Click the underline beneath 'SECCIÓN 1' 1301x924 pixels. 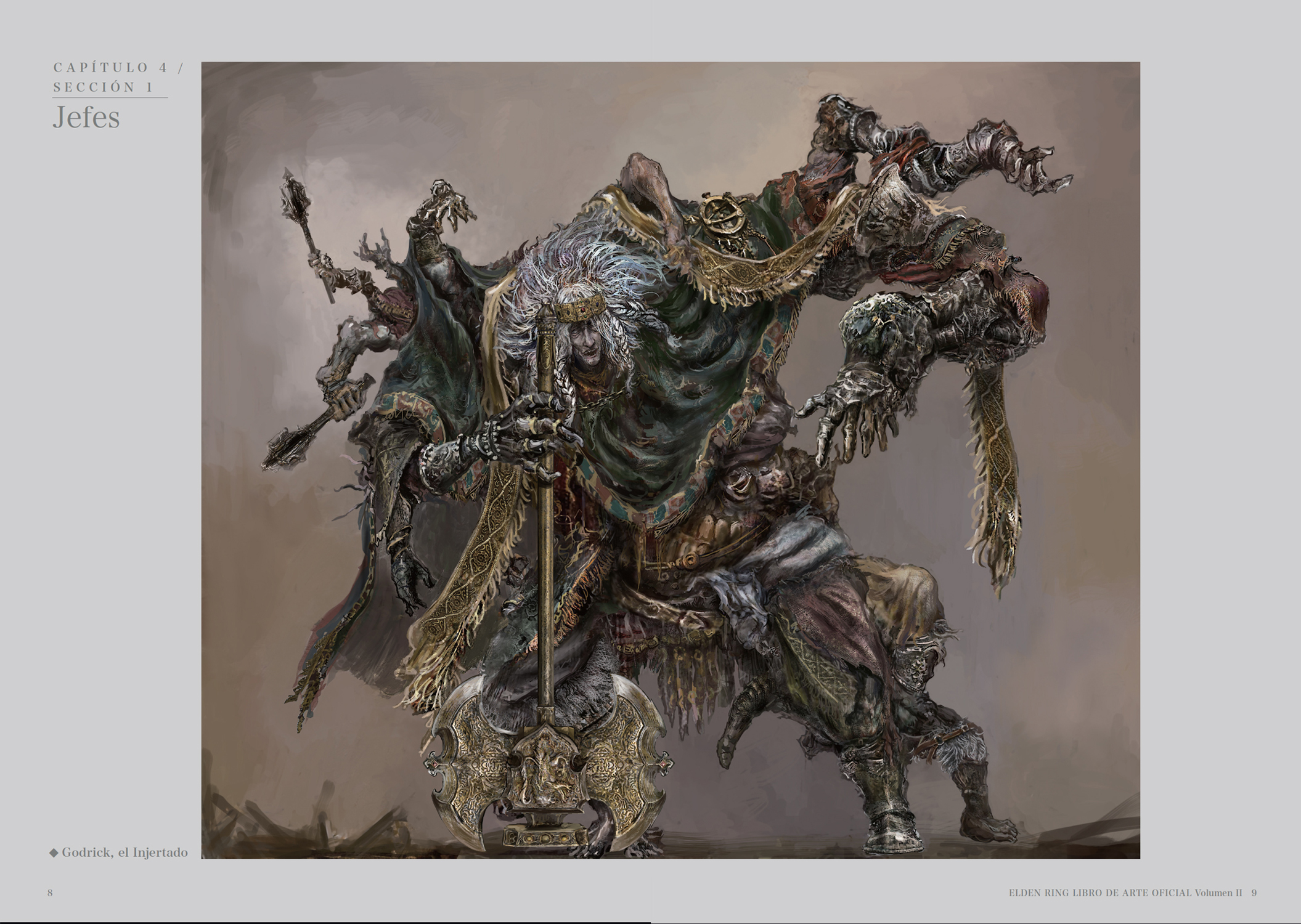coord(110,97)
